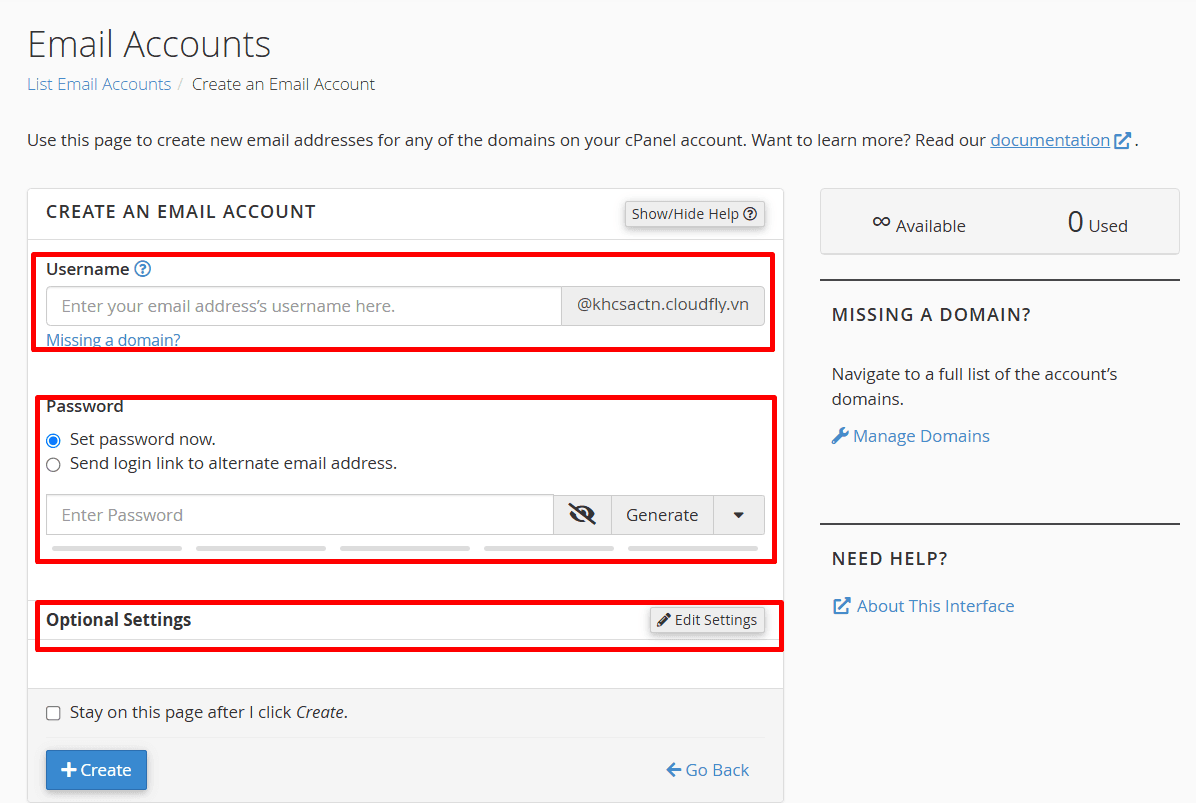Select the Create an Email Account breadcrumb
This screenshot has height=803, width=1196.
point(283,84)
